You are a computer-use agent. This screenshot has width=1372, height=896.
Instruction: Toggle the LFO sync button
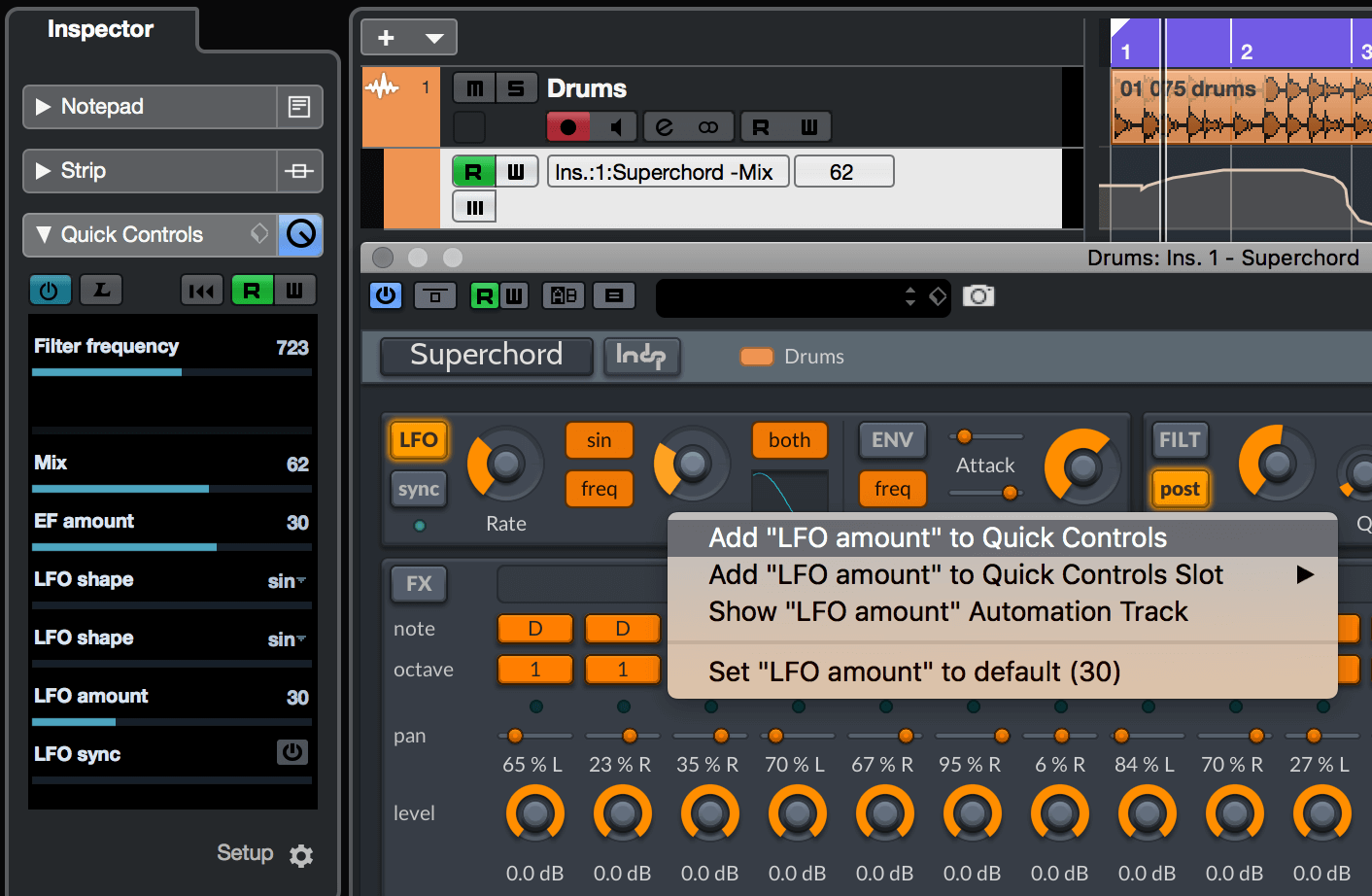pos(419,489)
